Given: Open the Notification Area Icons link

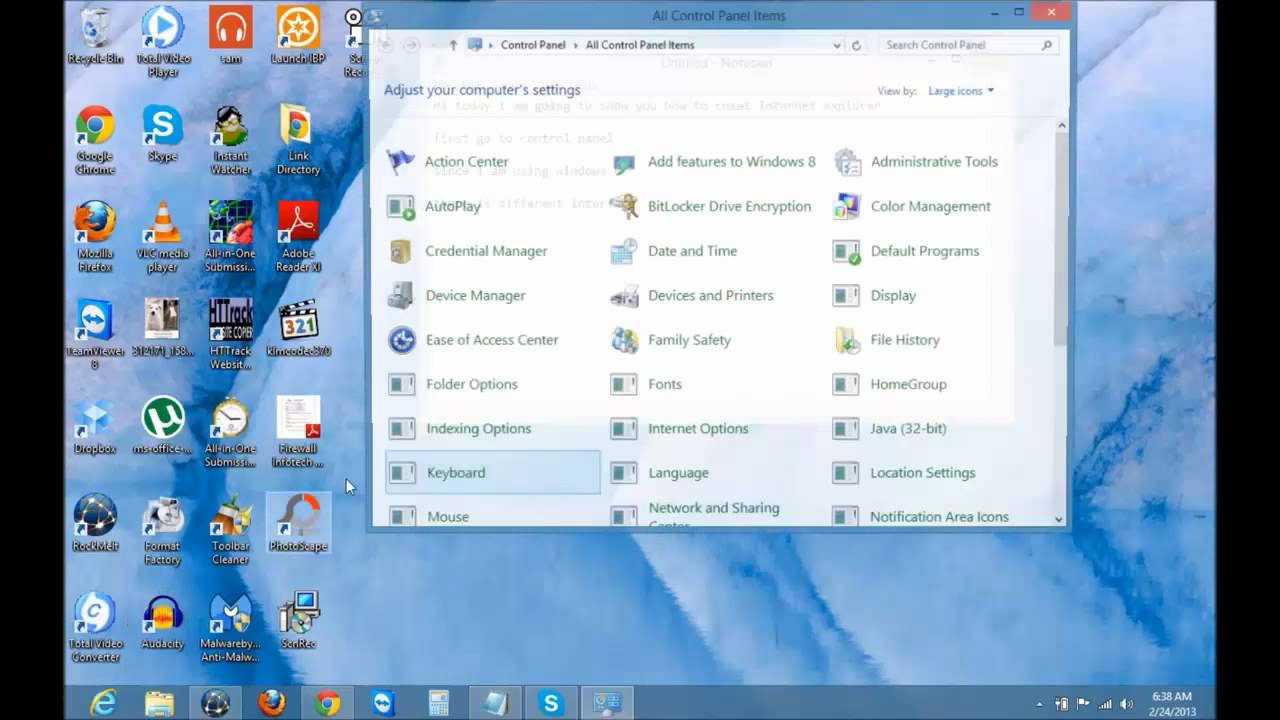Looking at the screenshot, I should point(939,517).
